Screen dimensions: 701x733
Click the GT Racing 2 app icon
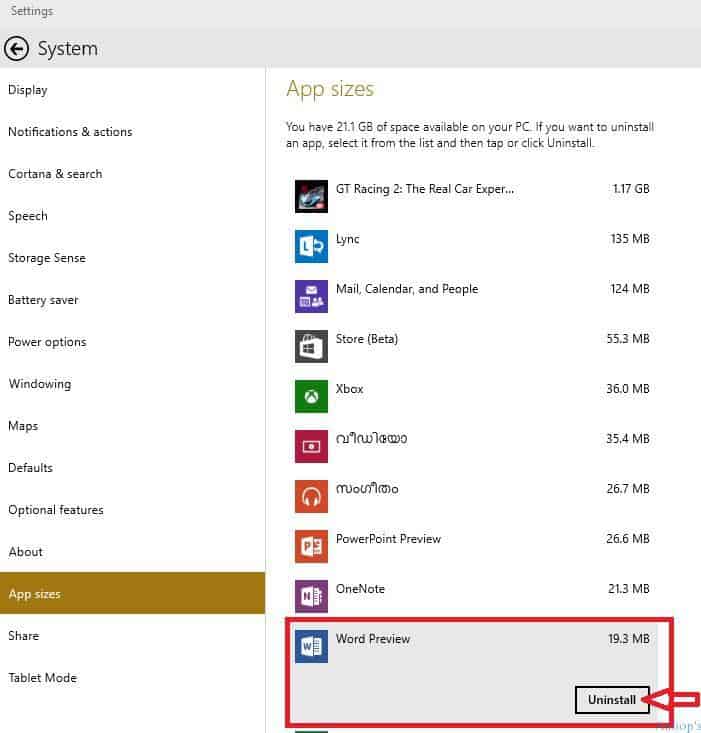pyautogui.click(x=311, y=196)
